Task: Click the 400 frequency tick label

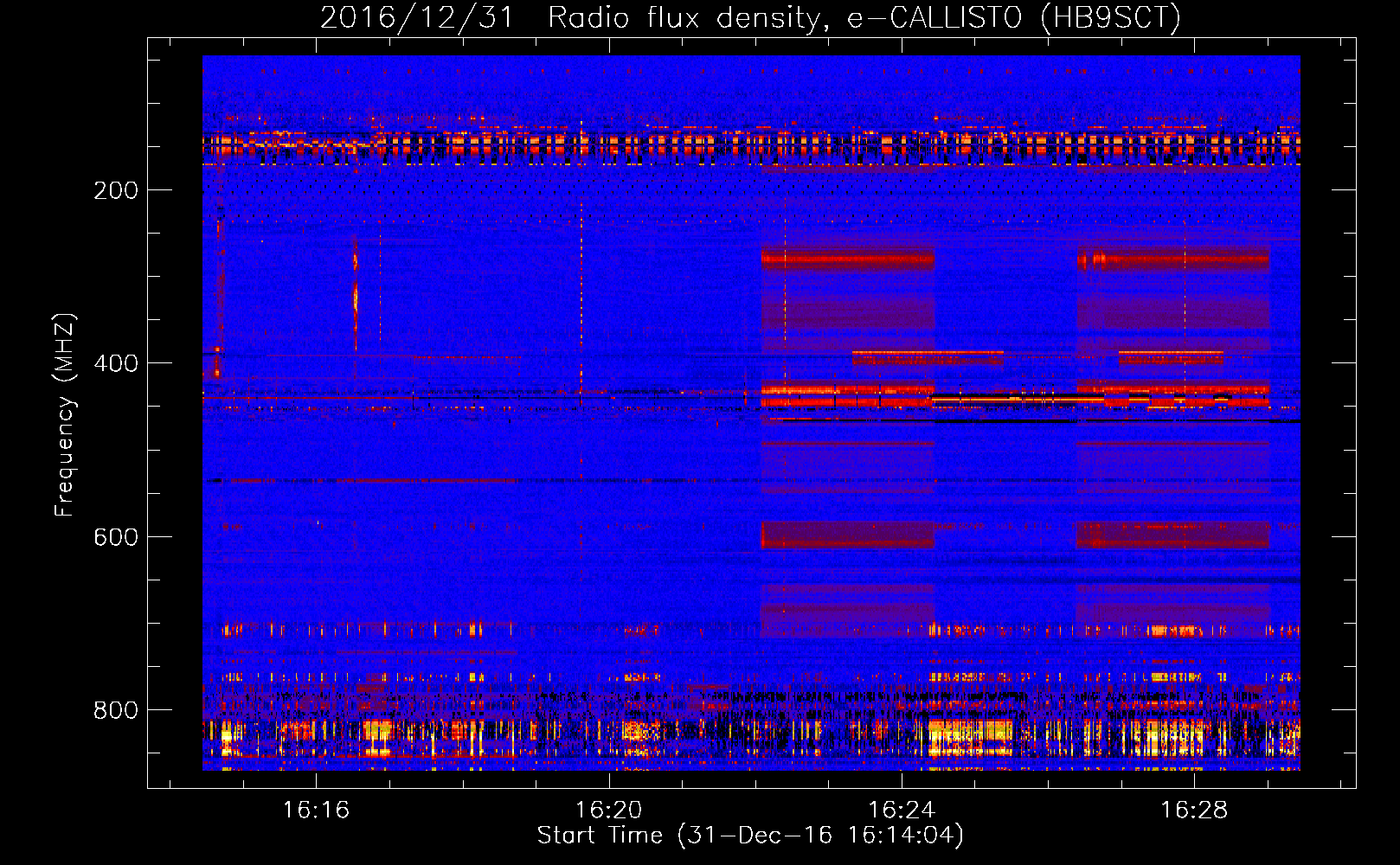Action: [x=116, y=363]
